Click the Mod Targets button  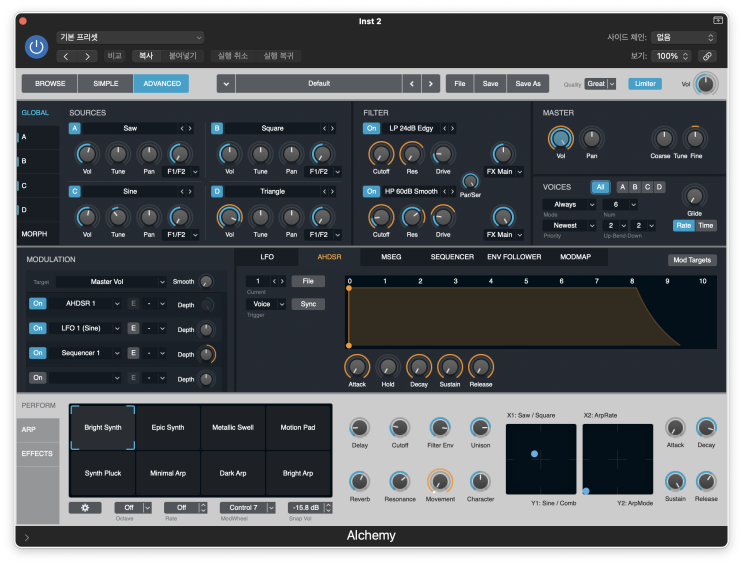click(691, 260)
